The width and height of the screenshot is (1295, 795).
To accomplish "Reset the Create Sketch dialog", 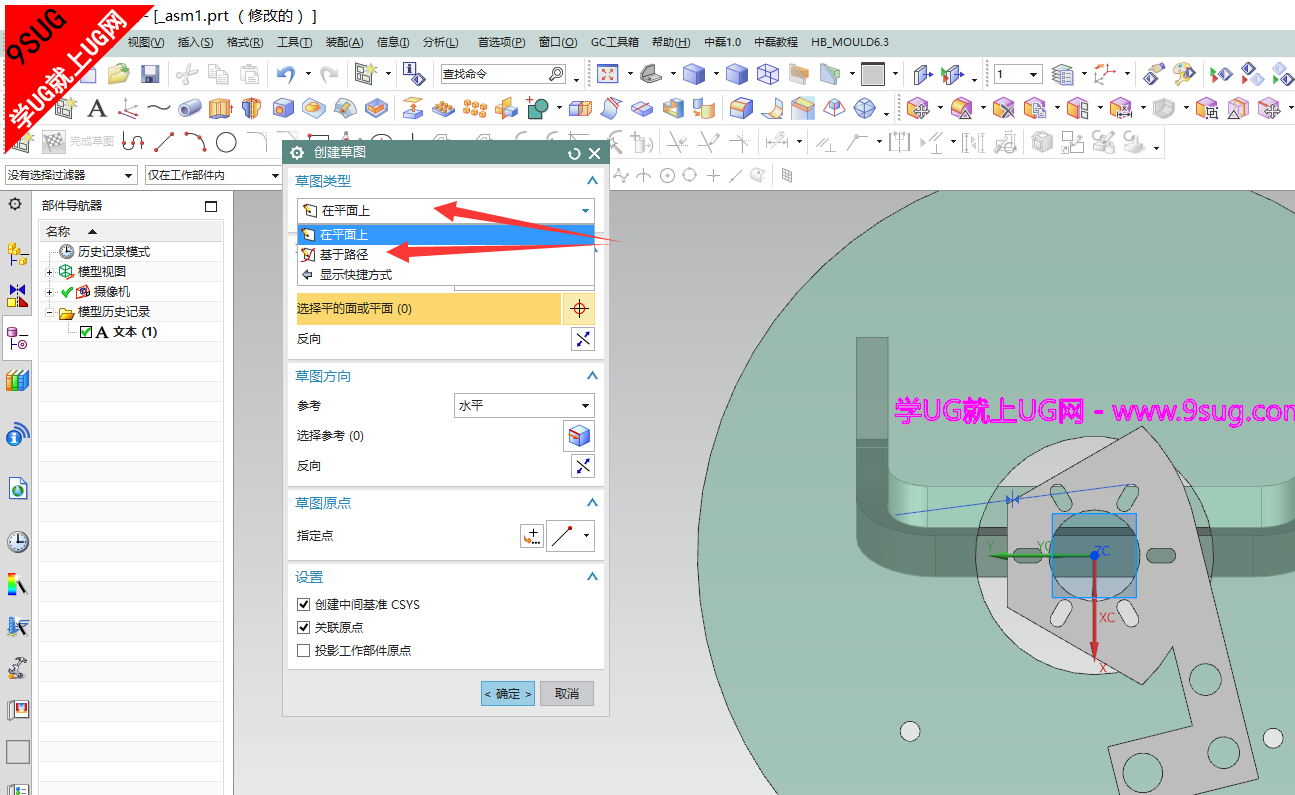I will [574, 153].
